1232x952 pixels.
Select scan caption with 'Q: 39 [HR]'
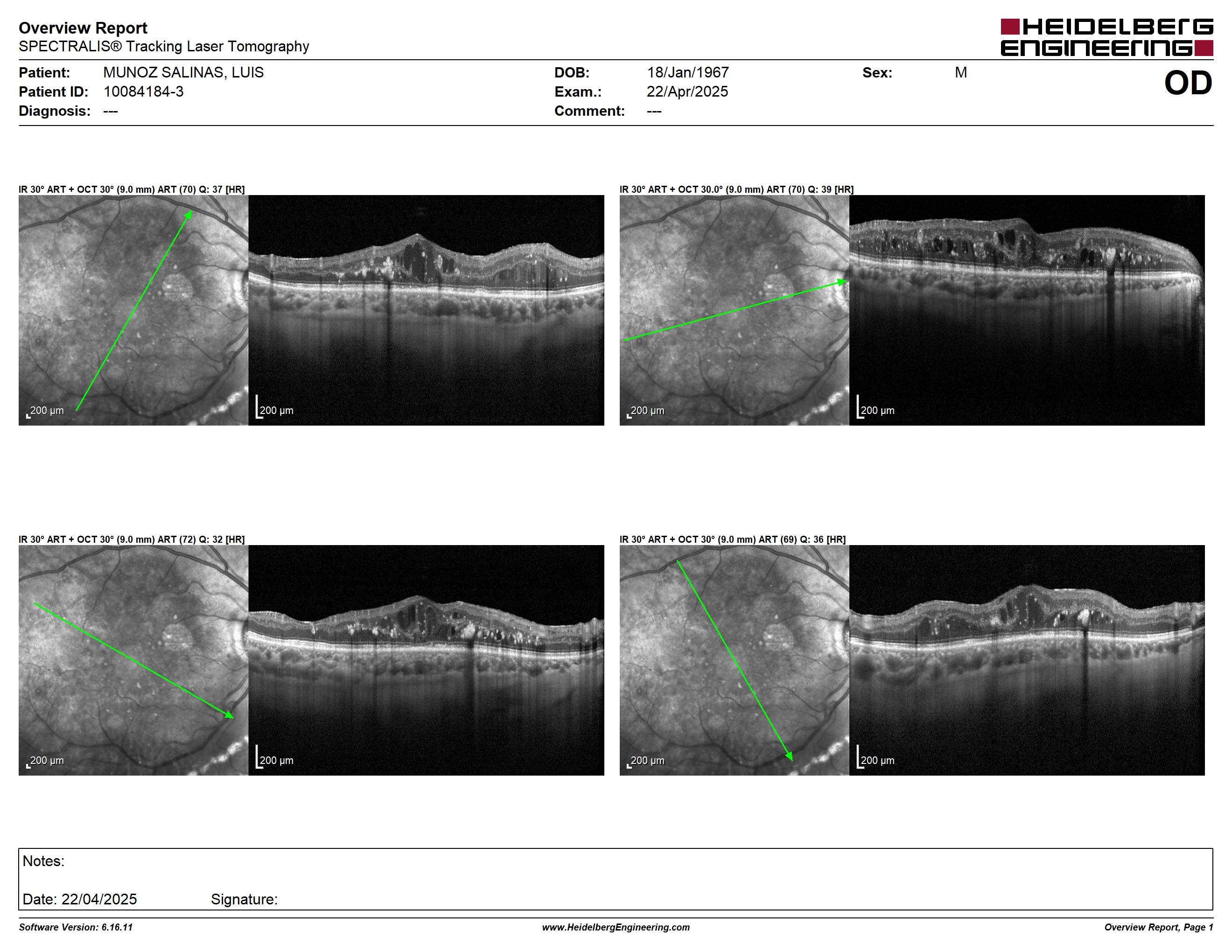(x=736, y=189)
